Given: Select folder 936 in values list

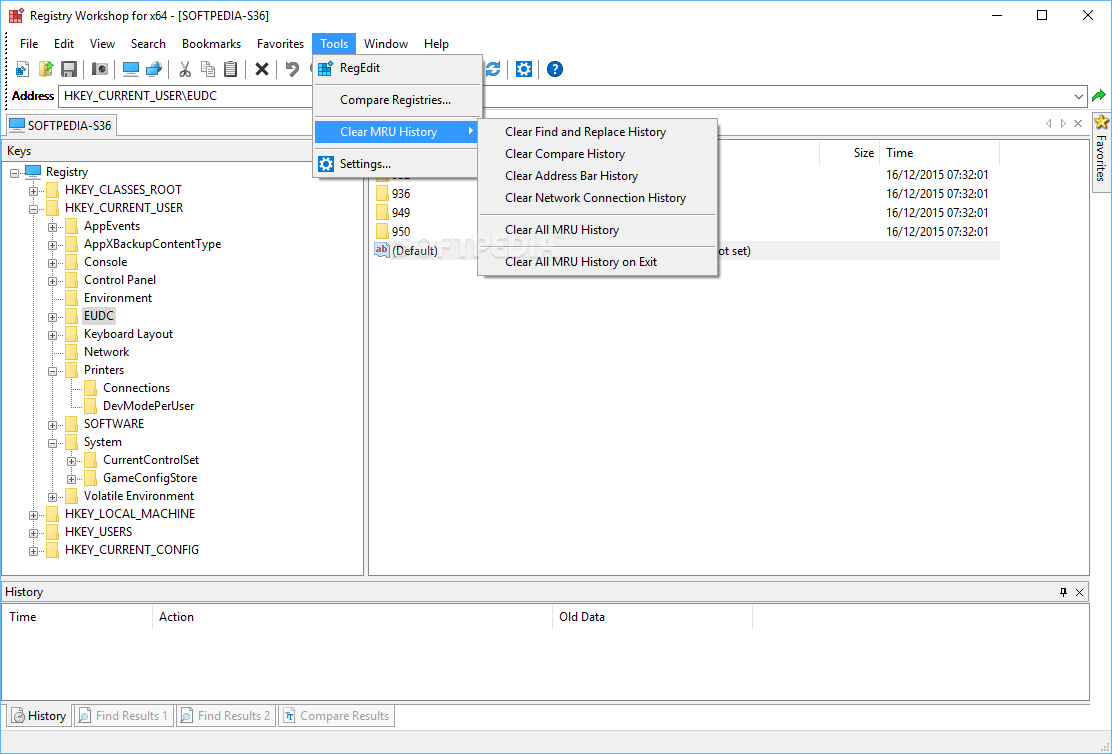Looking at the screenshot, I should point(401,194).
